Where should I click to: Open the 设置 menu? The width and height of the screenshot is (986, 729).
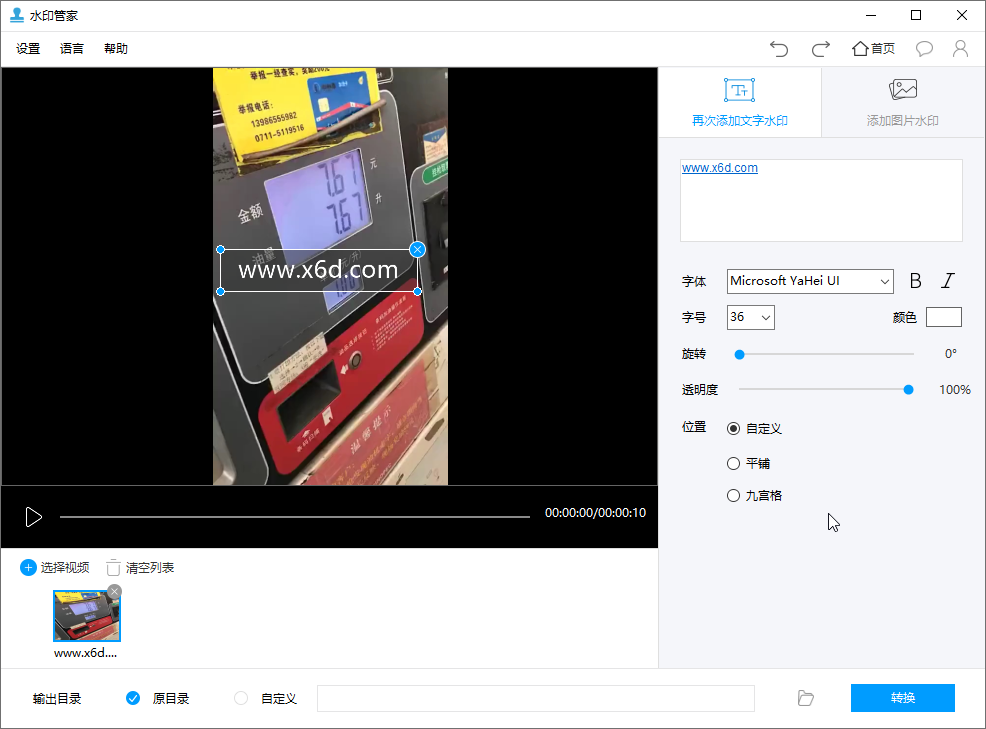click(x=28, y=49)
